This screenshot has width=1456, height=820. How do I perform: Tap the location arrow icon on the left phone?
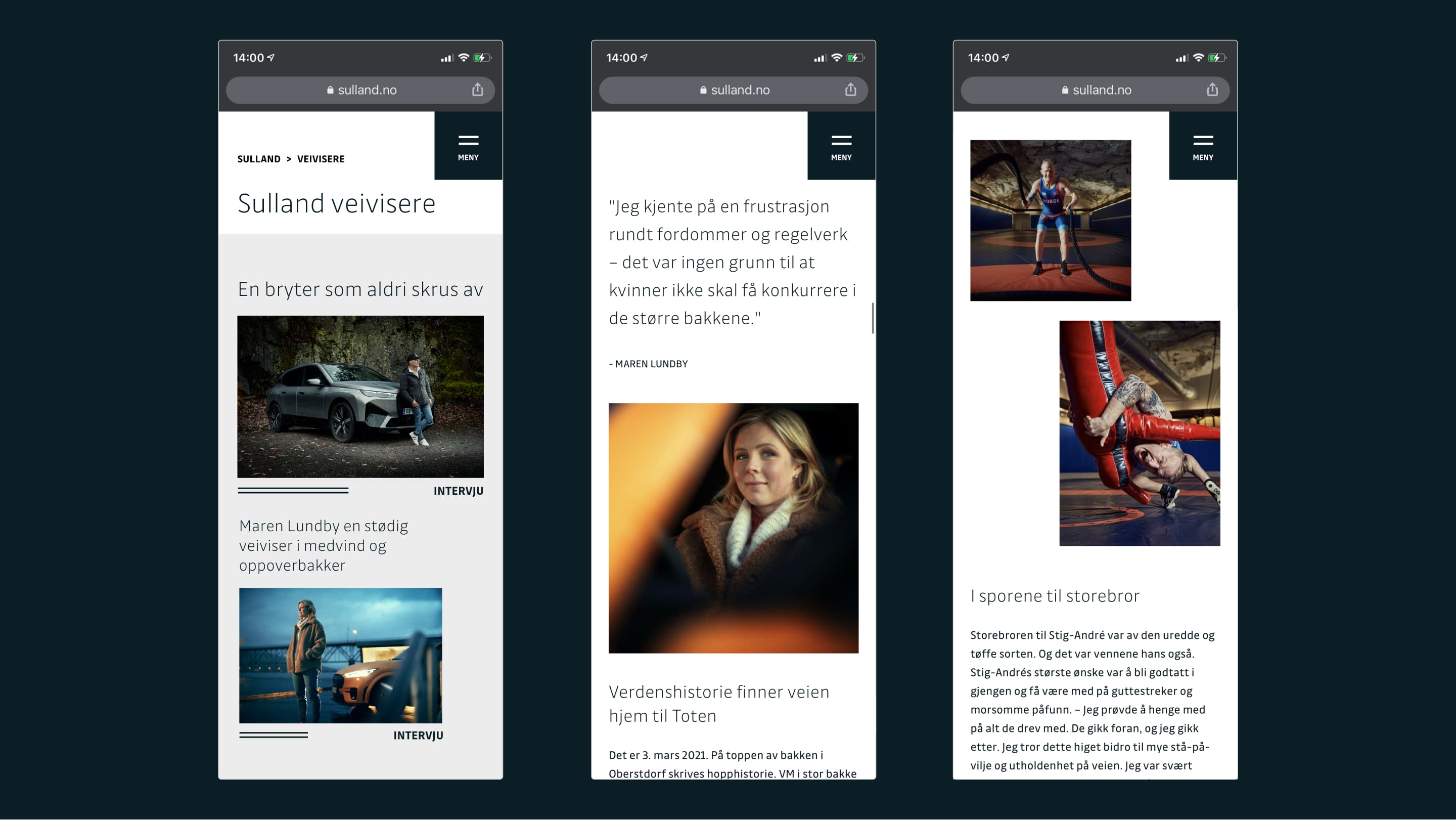coord(271,58)
